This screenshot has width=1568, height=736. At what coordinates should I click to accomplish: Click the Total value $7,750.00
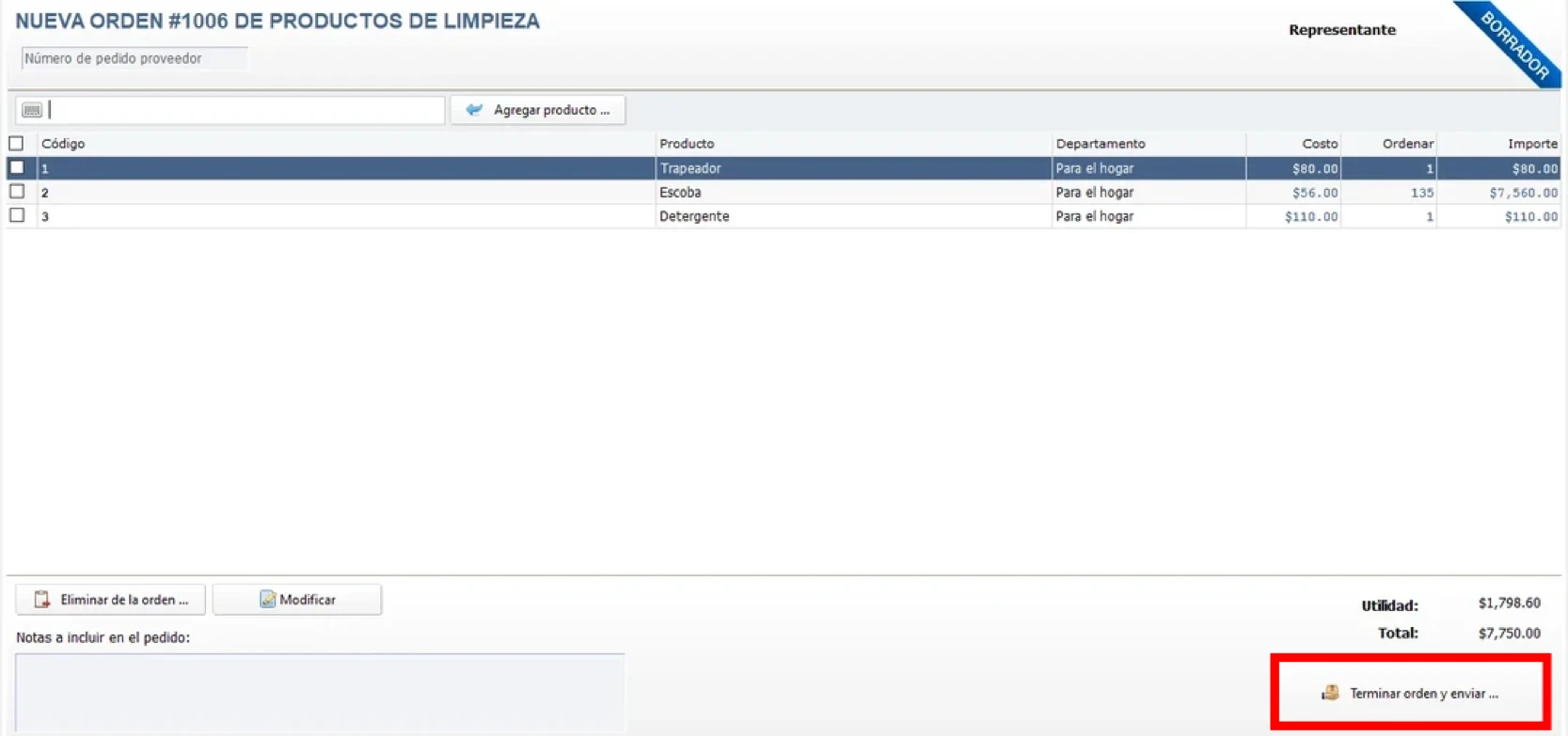click(x=1509, y=633)
